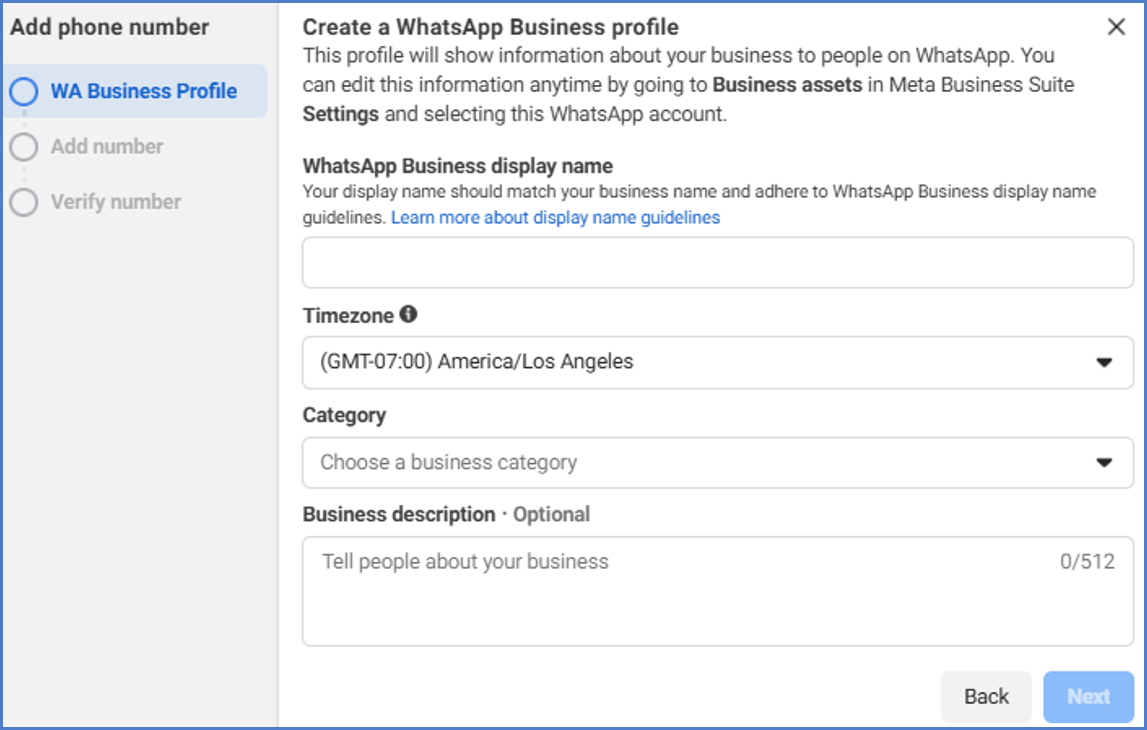Close the Create WhatsApp Business profile dialog

click(1116, 27)
